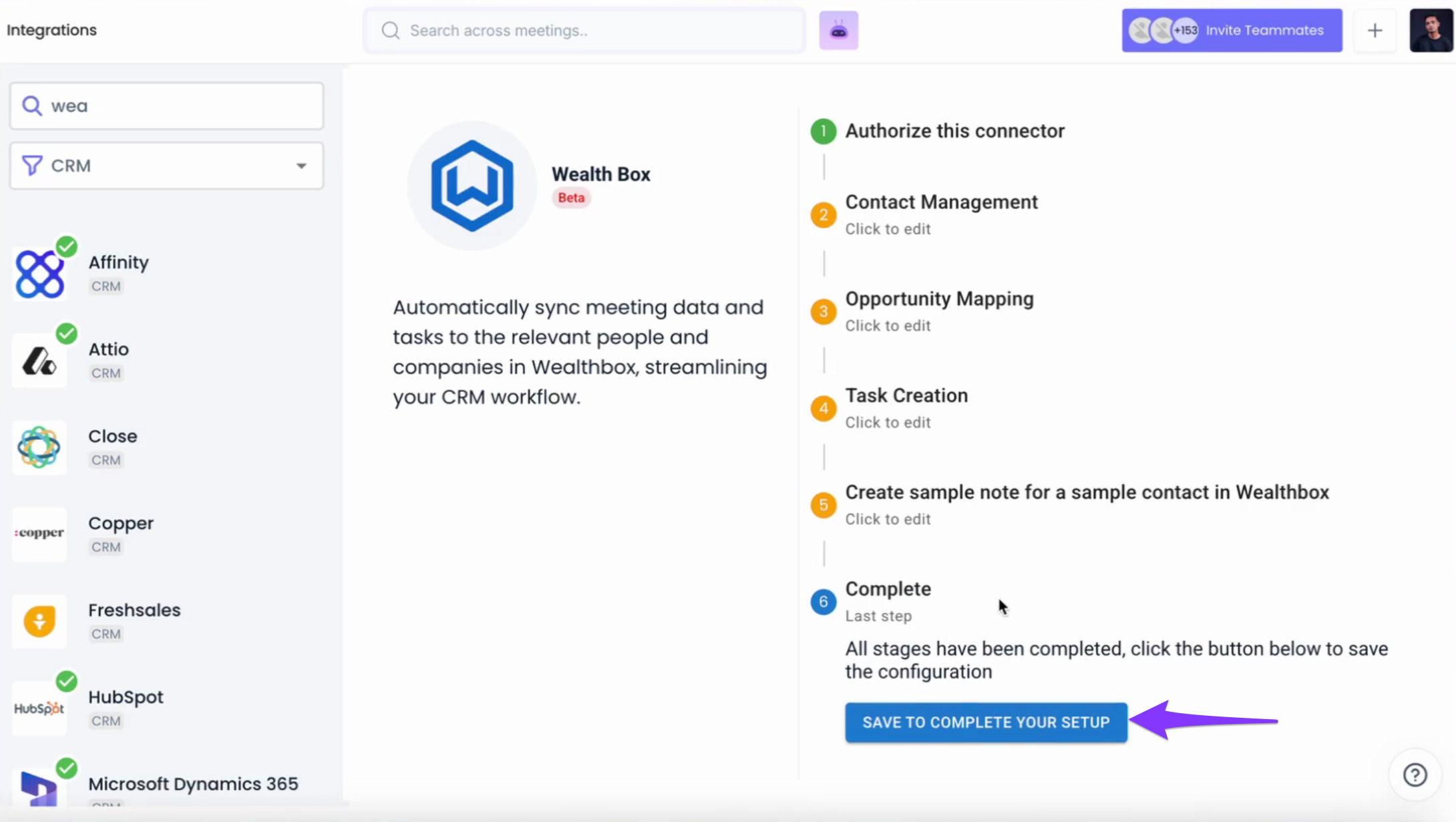The width and height of the screenshot is (1456, 822).
Task: Click step 5 orange circle icon
Action: [x=823, y=505]
